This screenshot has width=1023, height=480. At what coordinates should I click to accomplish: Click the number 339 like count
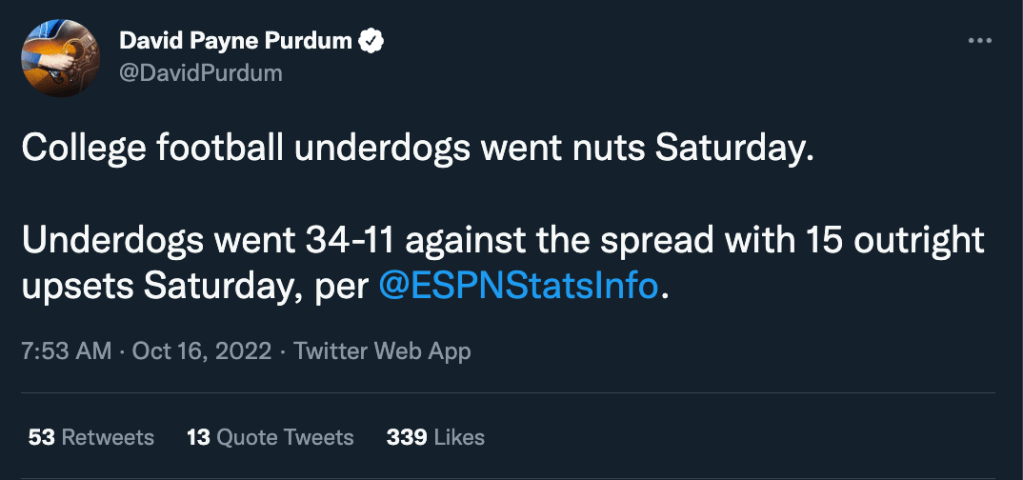pyautogui.click(x=407, y=437)
